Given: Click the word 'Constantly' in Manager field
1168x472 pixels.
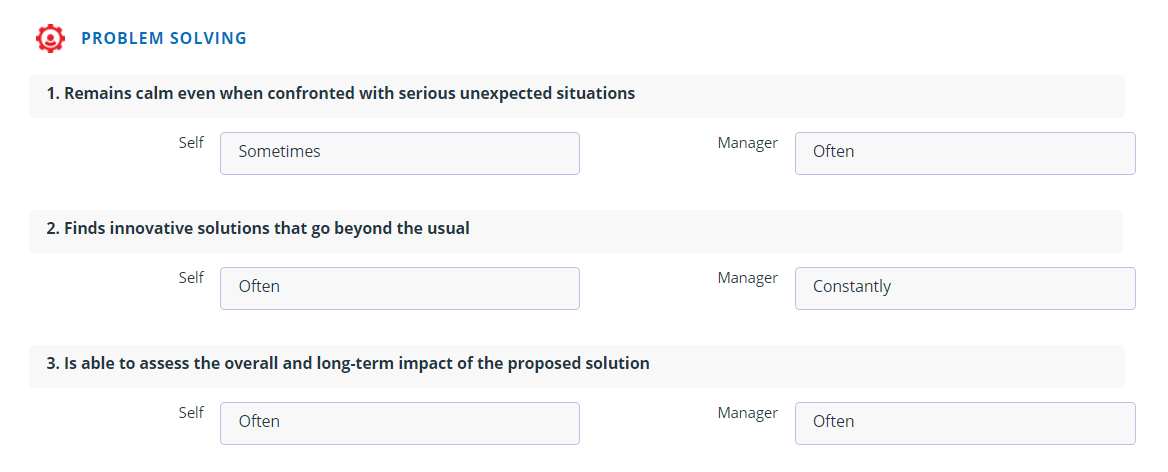Looking at the screenshot, I should [x=851, y=287].
